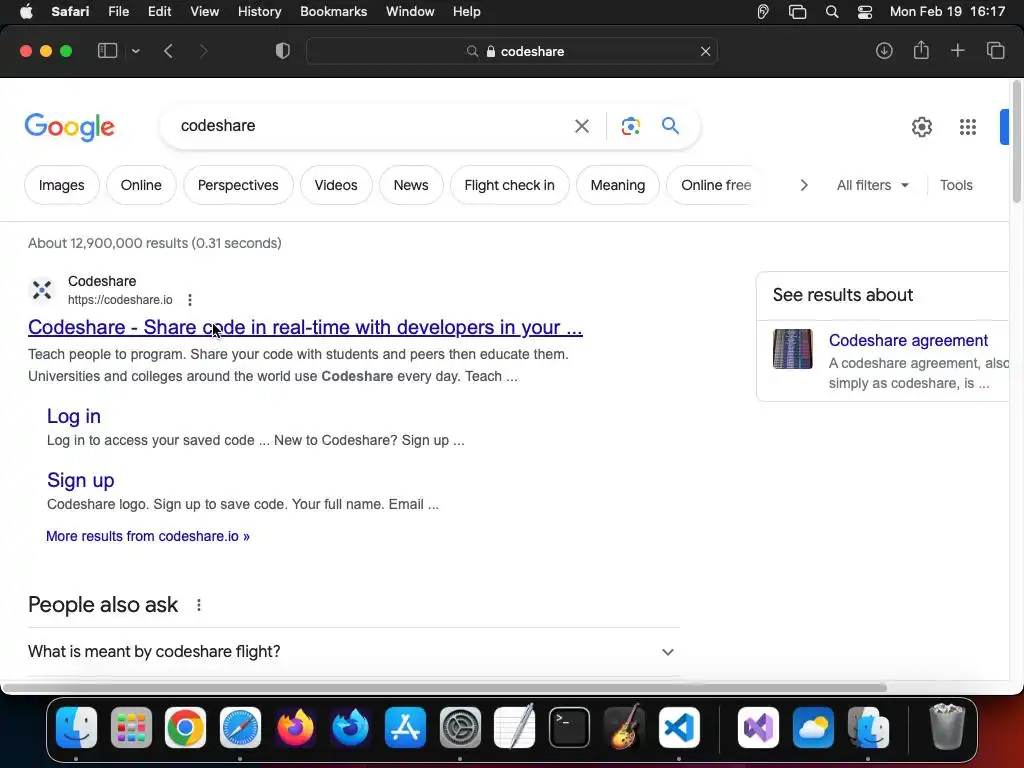
Task: Open System Settings from the Dock
Action: 460,728
